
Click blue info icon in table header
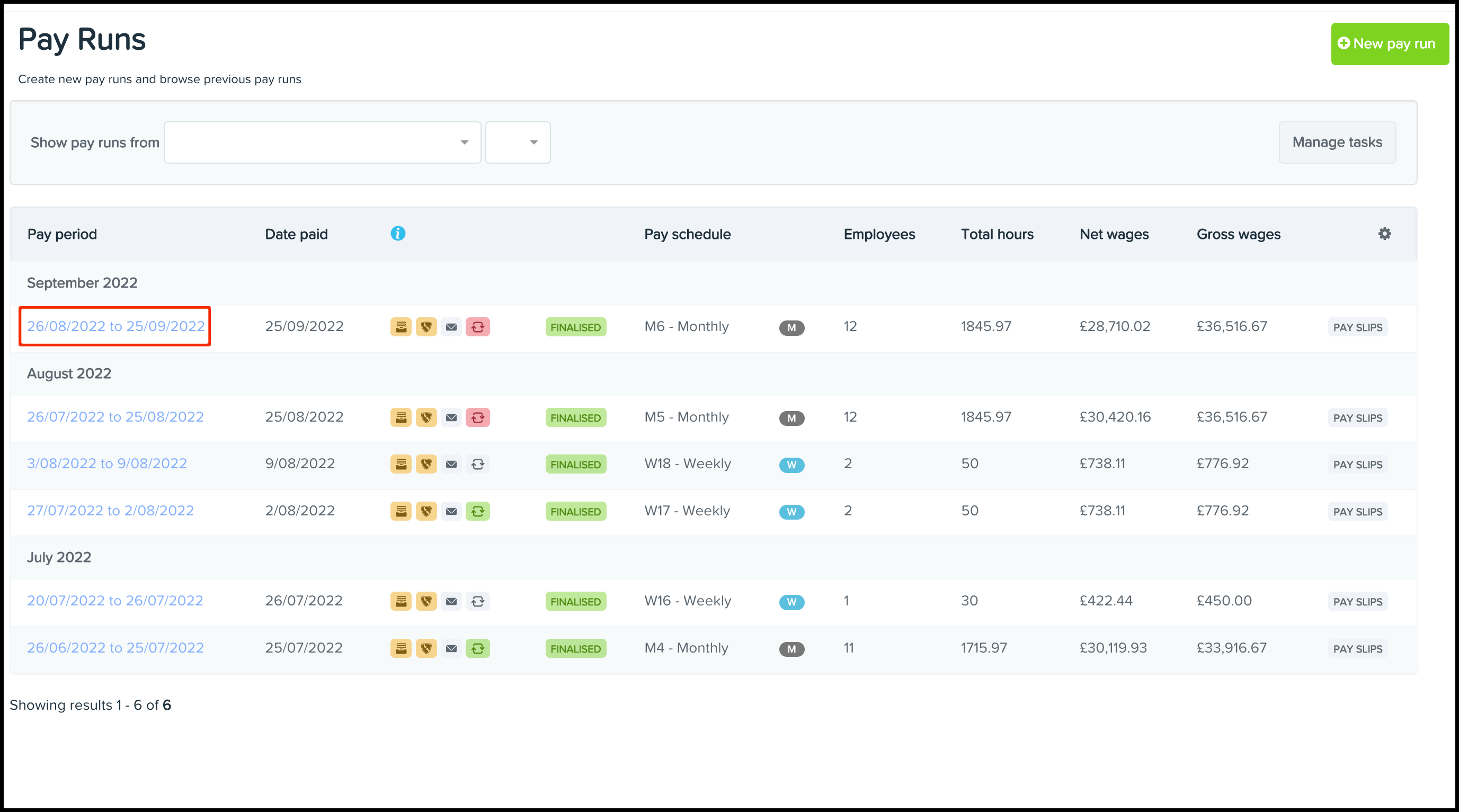click(398, 233)
